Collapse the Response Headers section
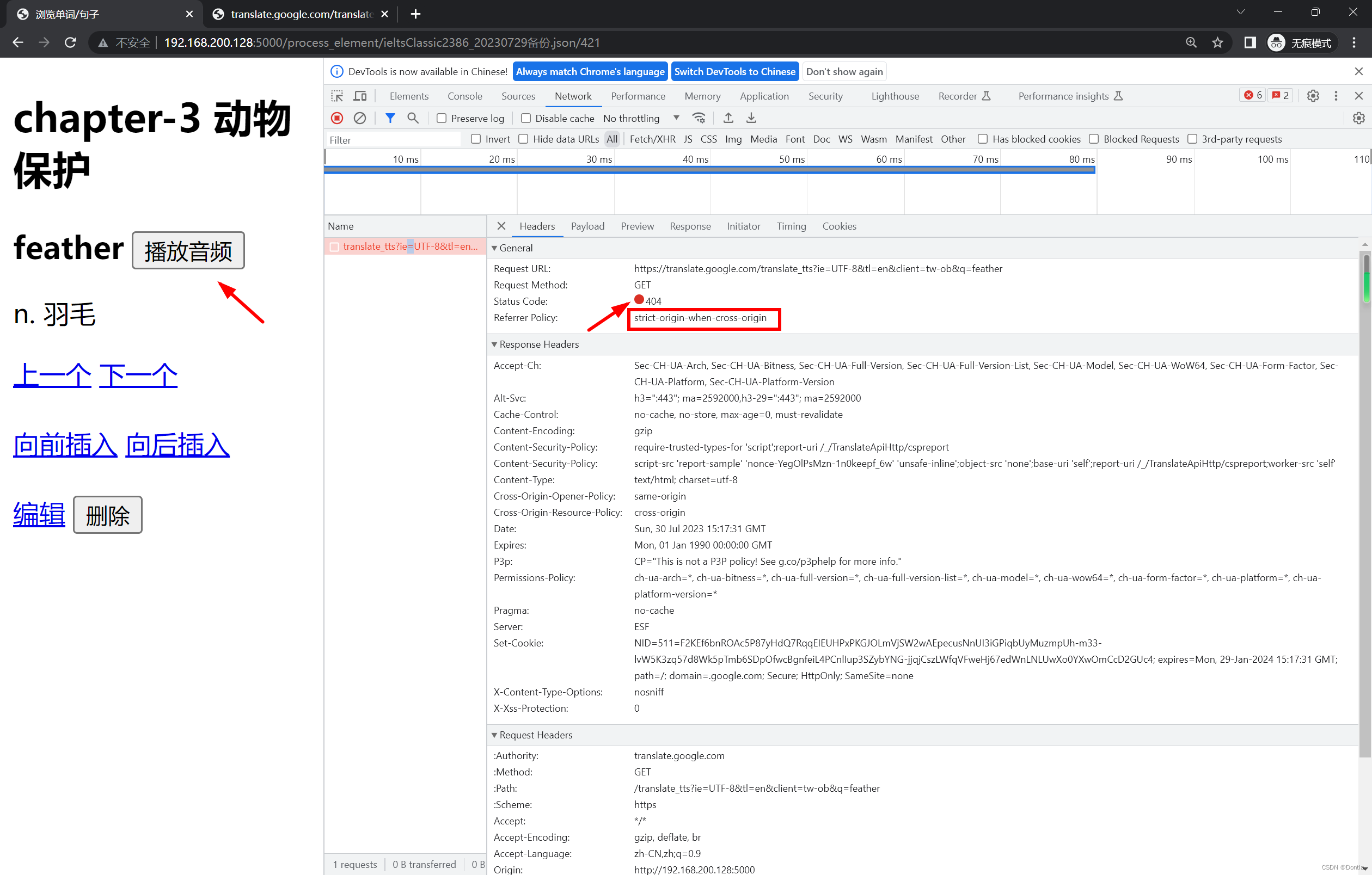The image size is (1372, 875). pos(494,344)
